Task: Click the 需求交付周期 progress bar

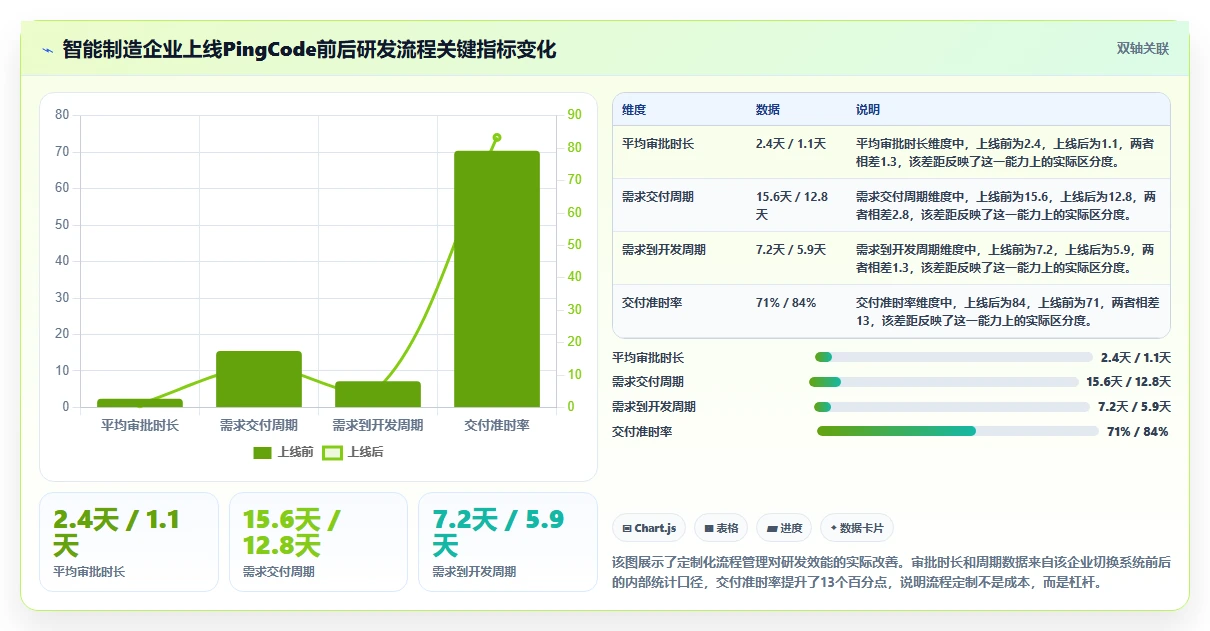Action: (944, 382)
